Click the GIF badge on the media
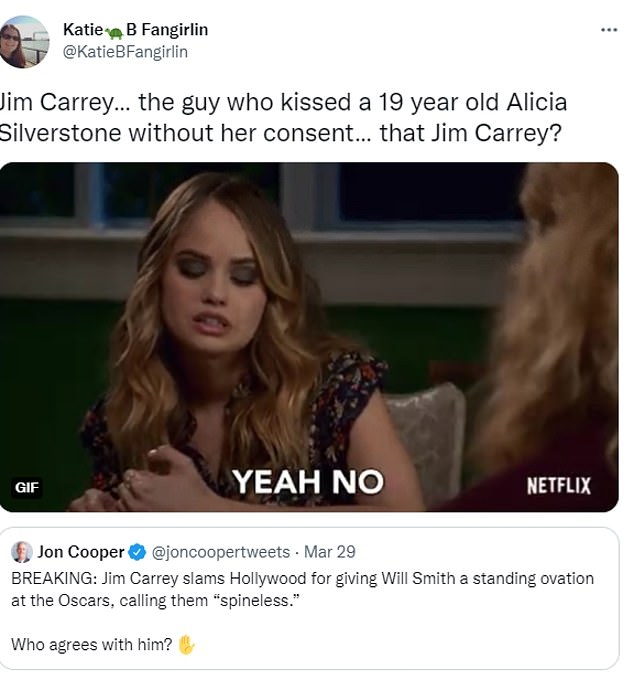This screenshot has width=634, height=679. point(27,487)
